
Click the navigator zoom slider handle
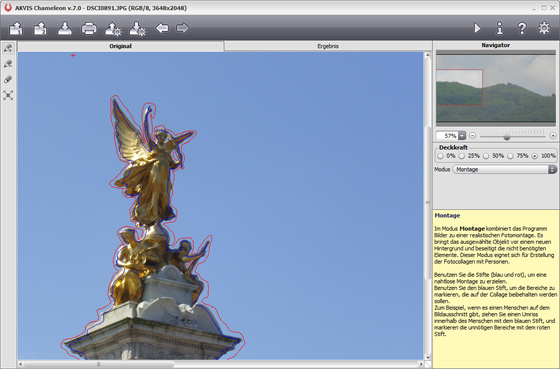point(506,137)
